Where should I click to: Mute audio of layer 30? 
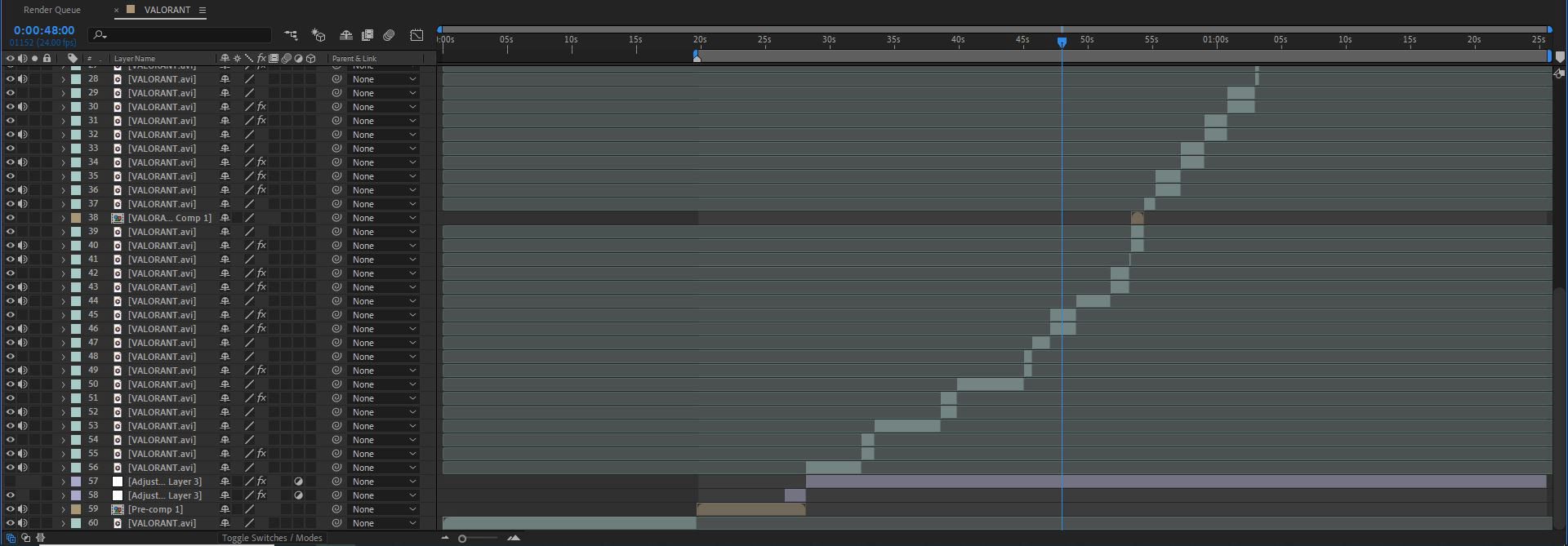click(23, 107)
